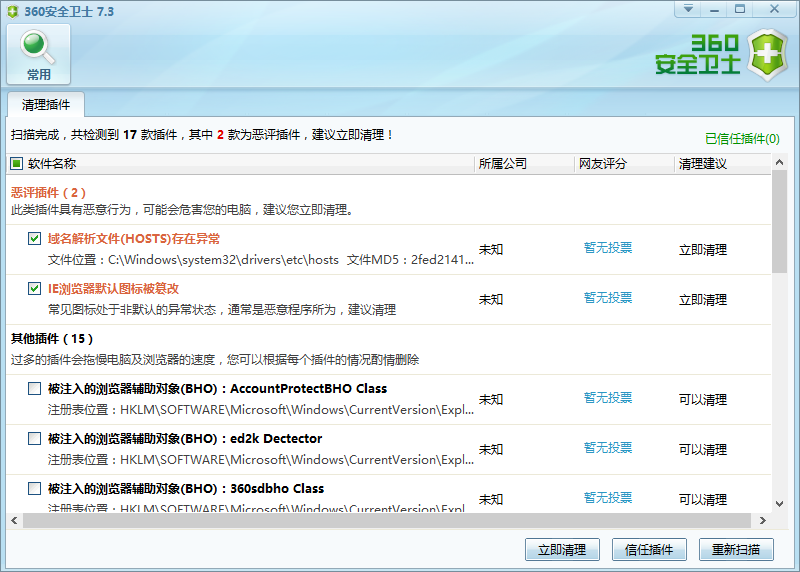Image resolution: width=800 pixels, height=572 pixels.
Task: Maximize the 360安全卫士 window
Action: pyautogui.click(x=741, y=9)
